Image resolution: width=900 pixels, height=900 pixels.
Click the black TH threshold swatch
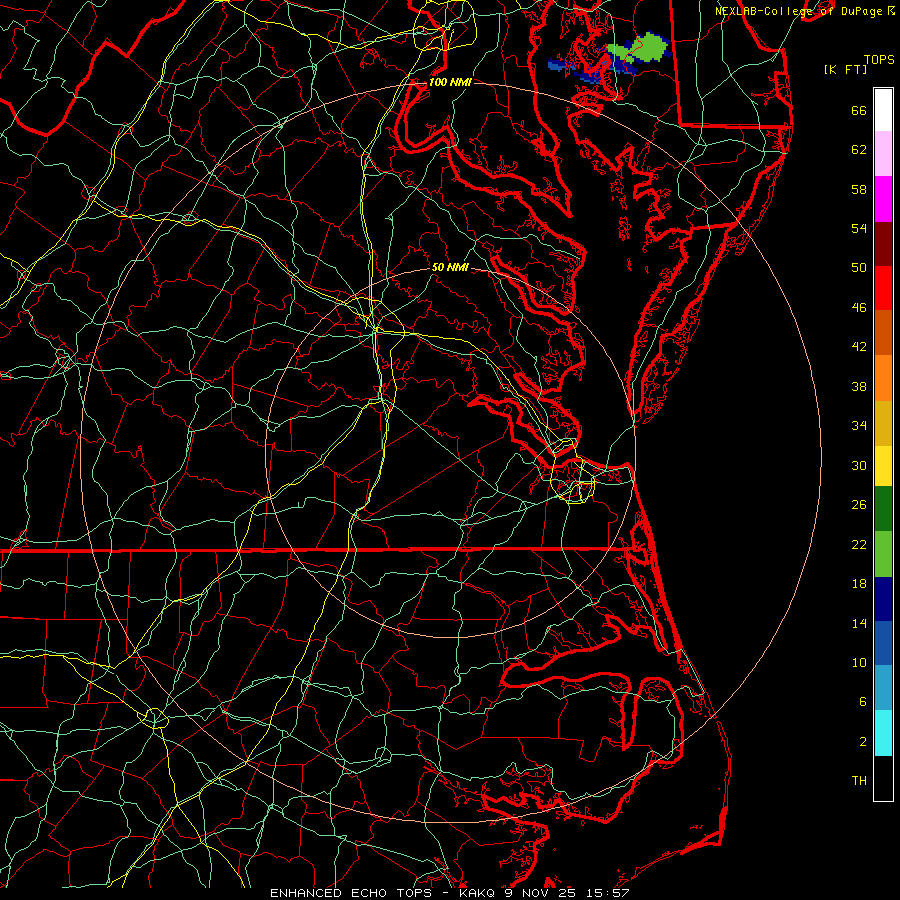point(883,778)
